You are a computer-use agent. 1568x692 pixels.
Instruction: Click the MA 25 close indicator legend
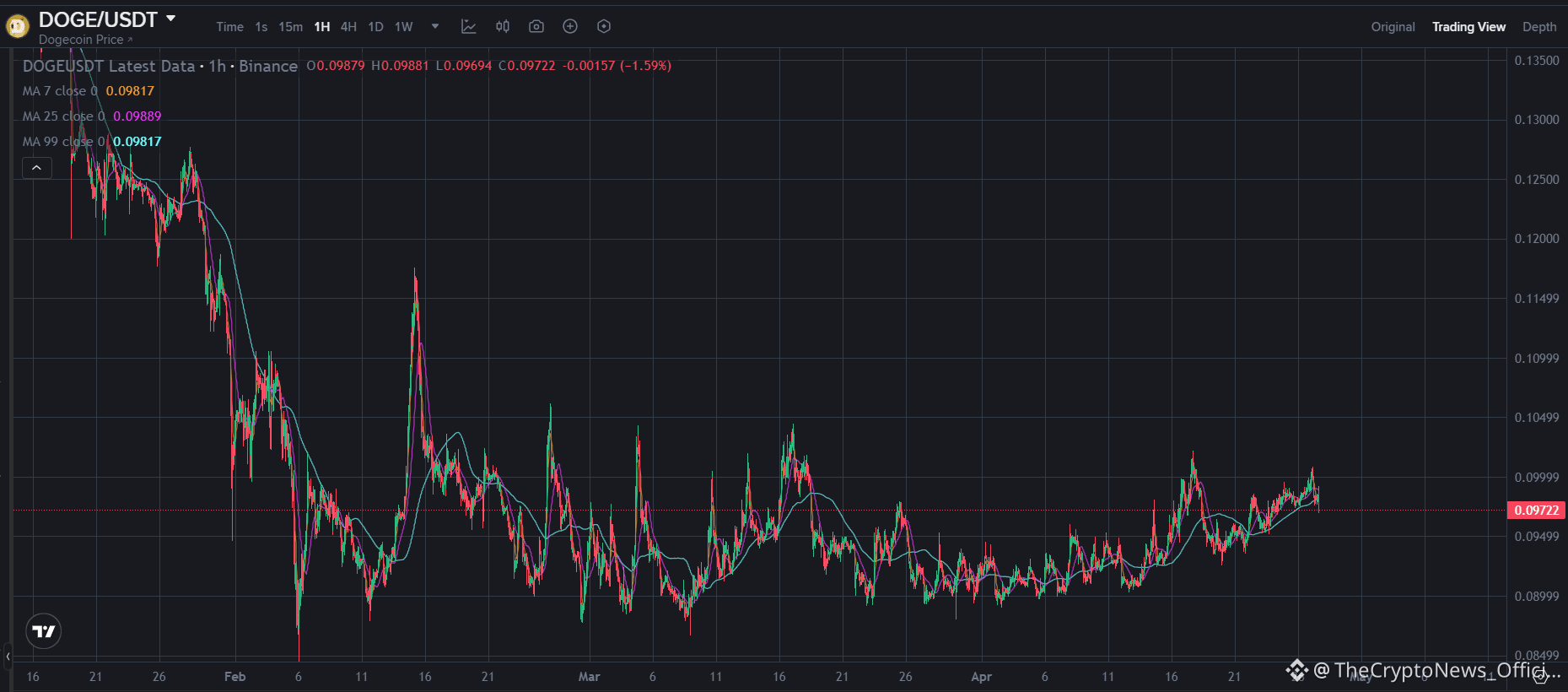click(x=92, y=116)
